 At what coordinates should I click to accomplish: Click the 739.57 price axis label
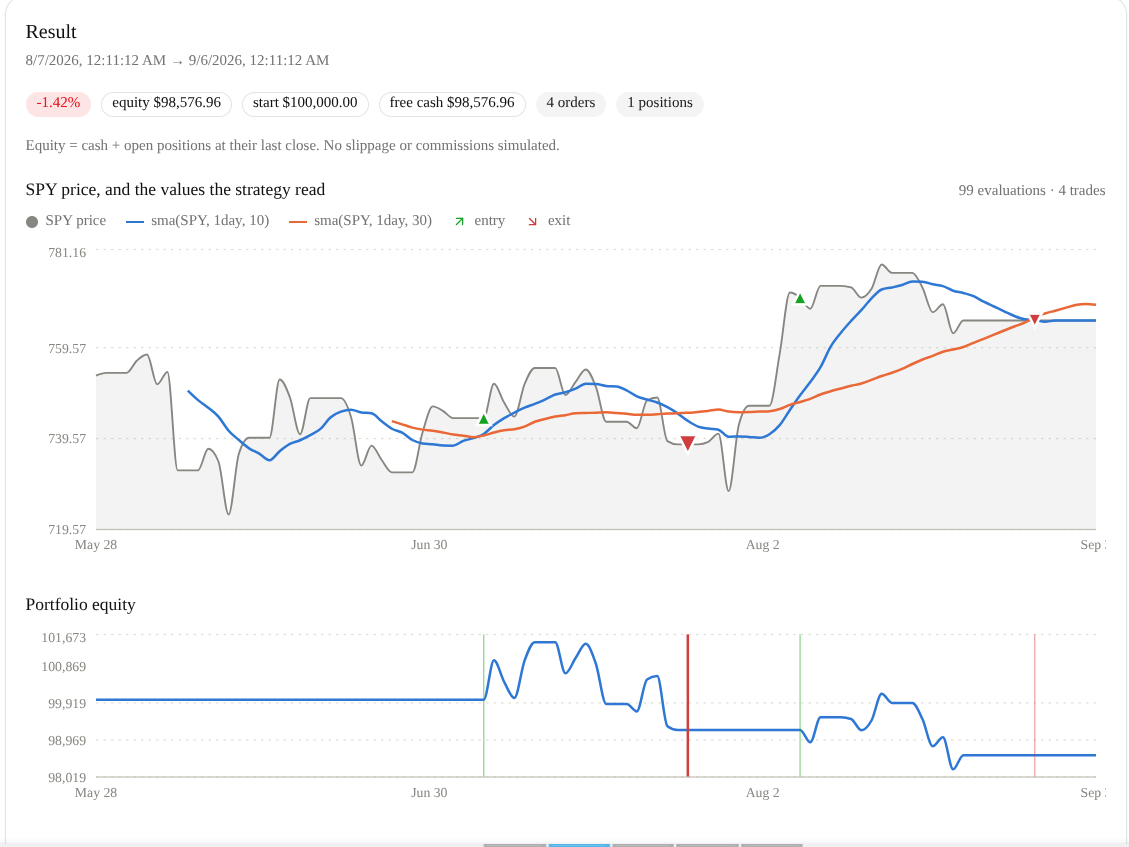67,439
